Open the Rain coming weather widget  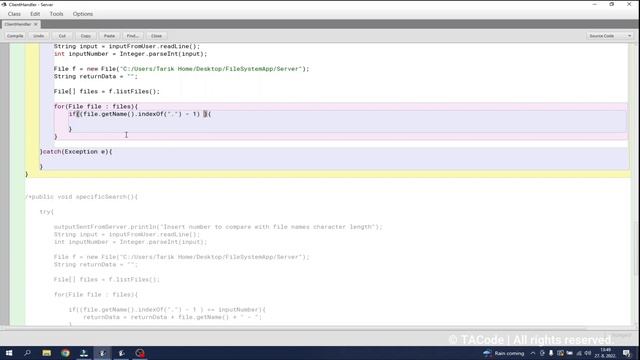[504, 353]
